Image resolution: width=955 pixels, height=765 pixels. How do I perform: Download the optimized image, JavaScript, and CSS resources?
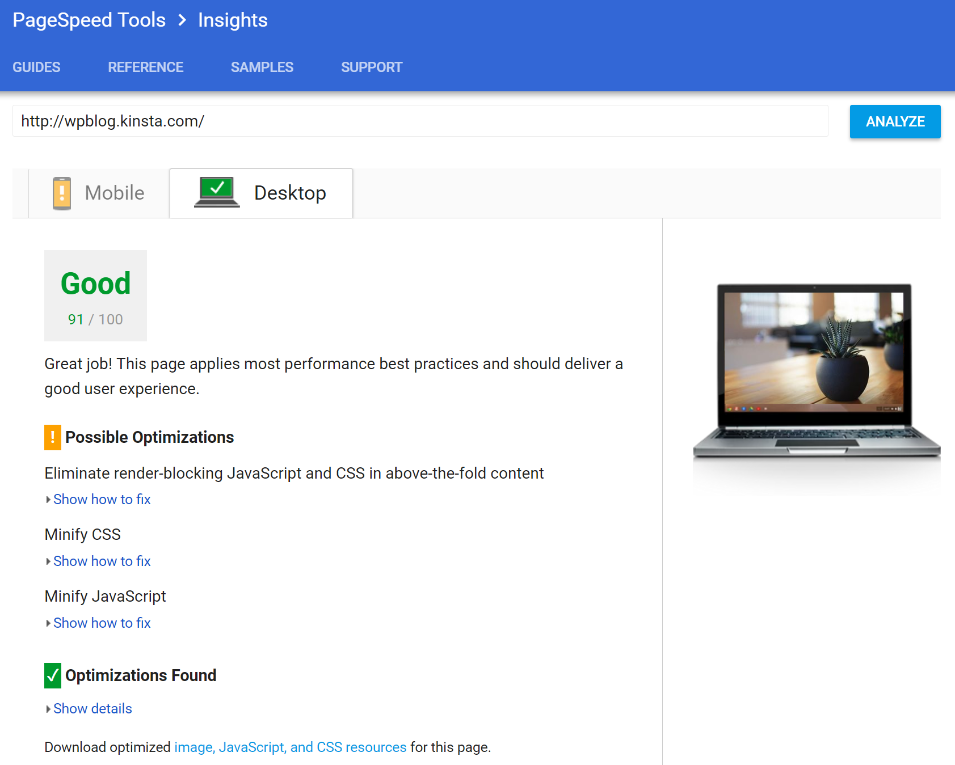coord(290,747)
